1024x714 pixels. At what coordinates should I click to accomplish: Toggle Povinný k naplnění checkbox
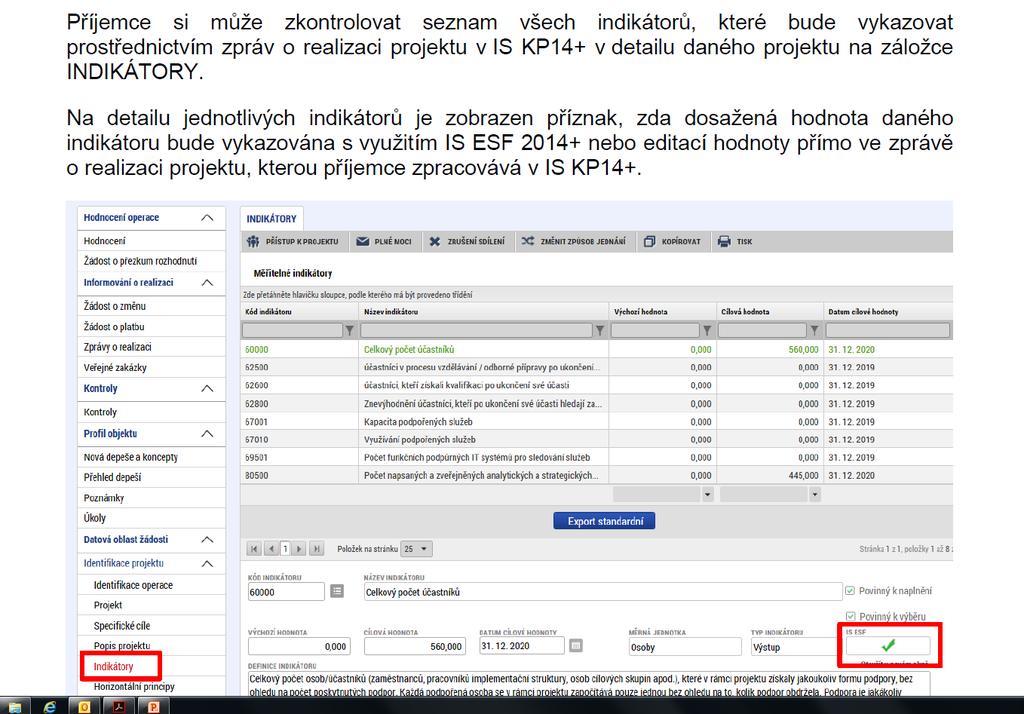850,591
